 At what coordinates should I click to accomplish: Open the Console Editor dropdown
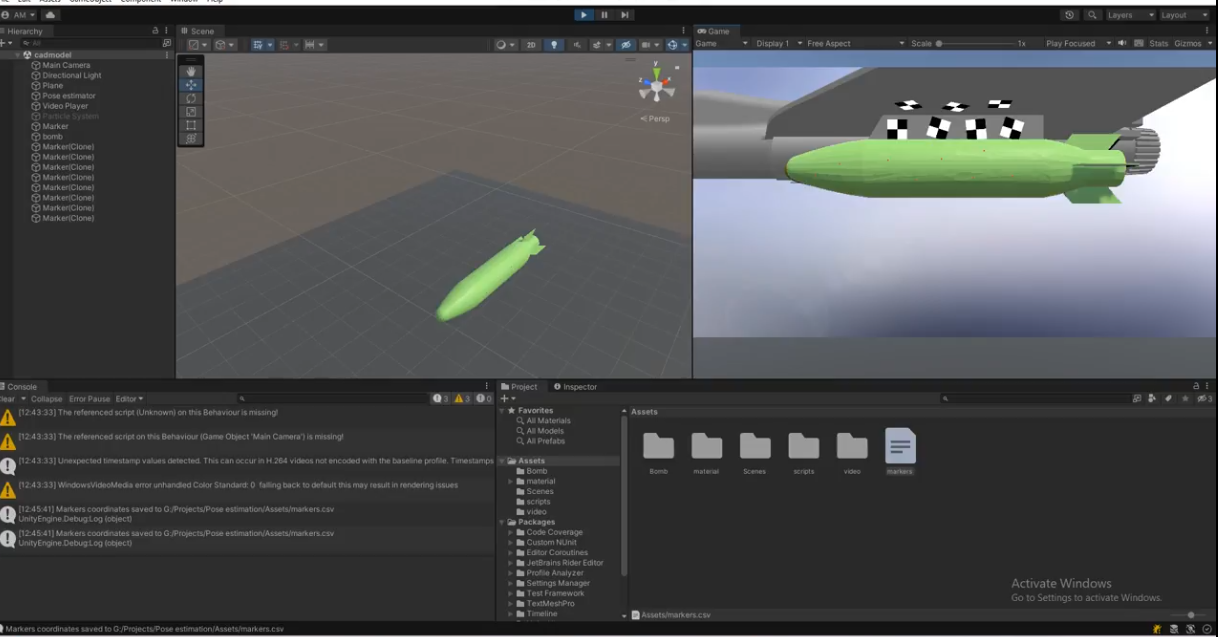coord(129,399)
